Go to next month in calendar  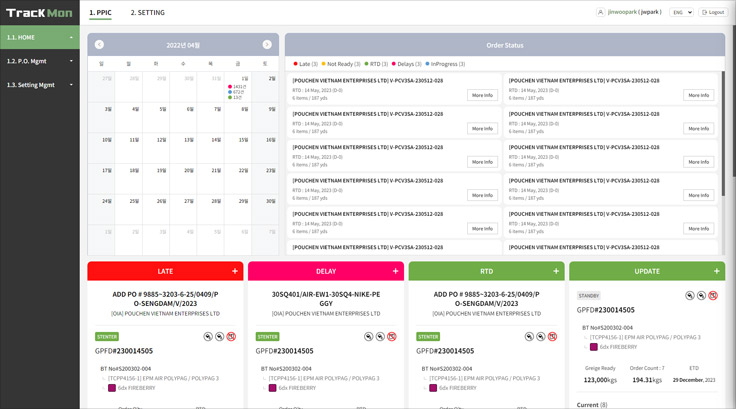[267, 45]
